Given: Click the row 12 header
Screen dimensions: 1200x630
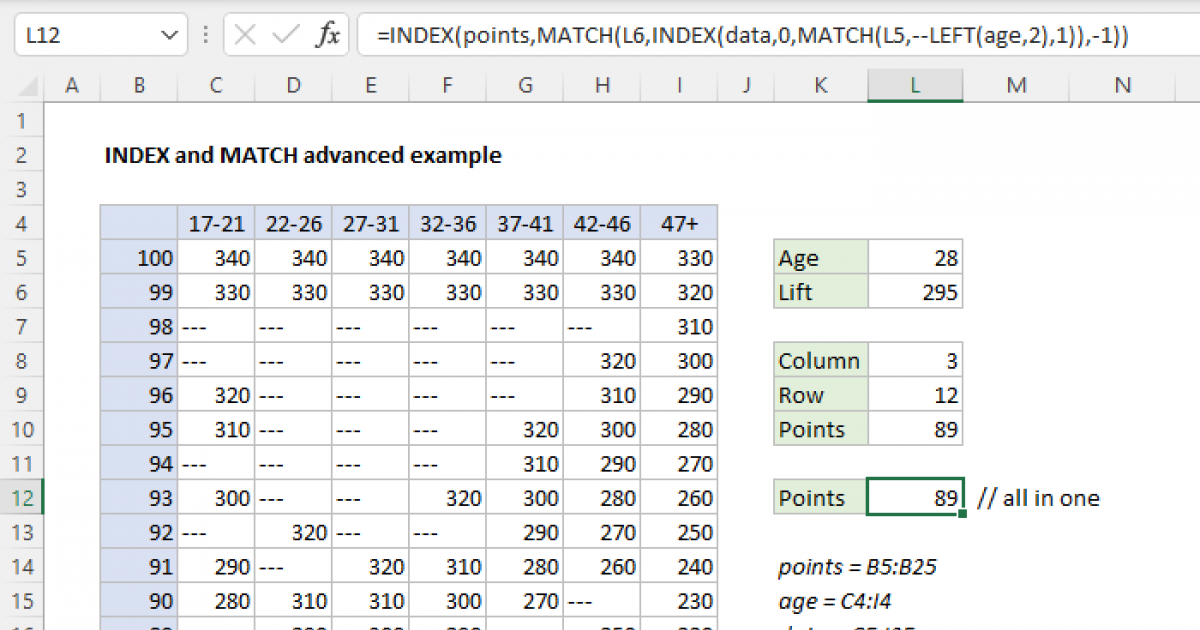Looking at the screenshot, I should 22,497.
